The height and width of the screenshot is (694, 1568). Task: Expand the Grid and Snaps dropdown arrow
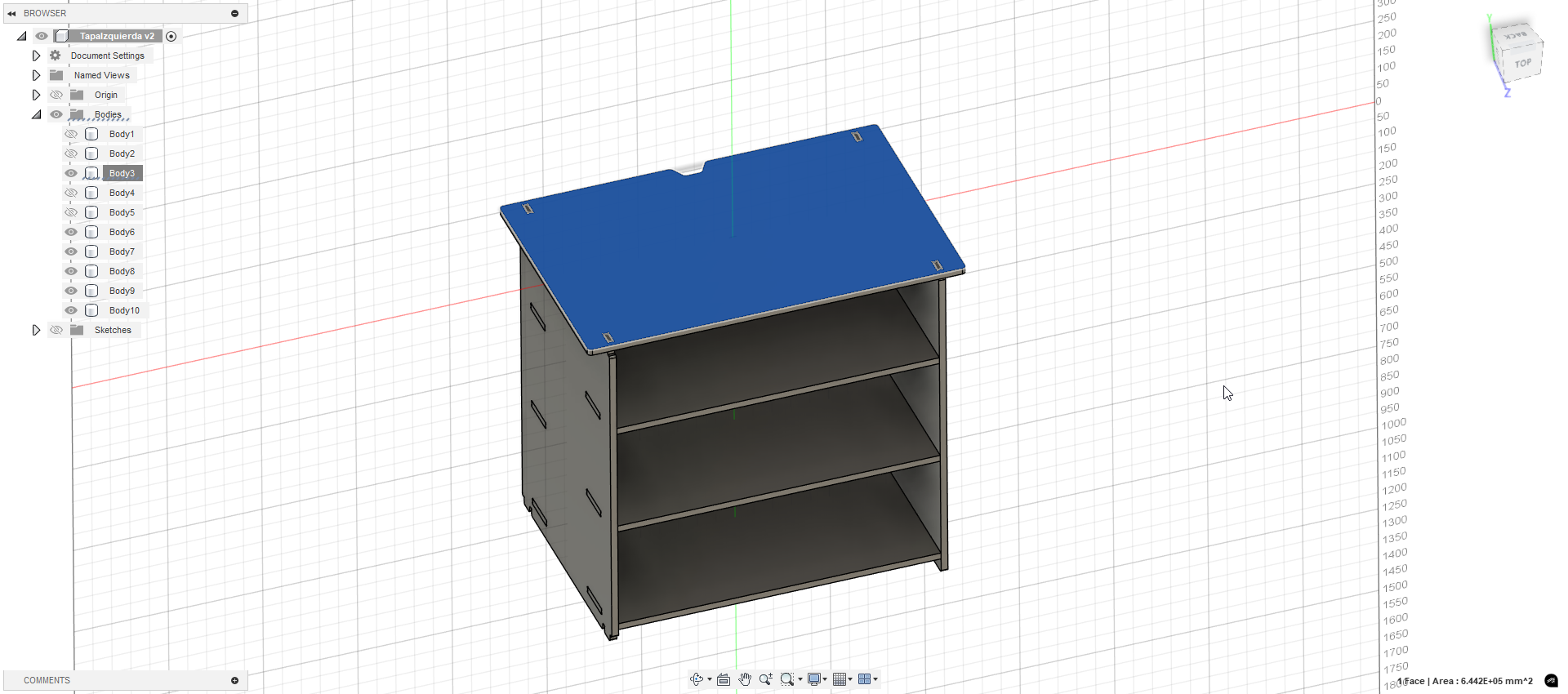point(850,679)
